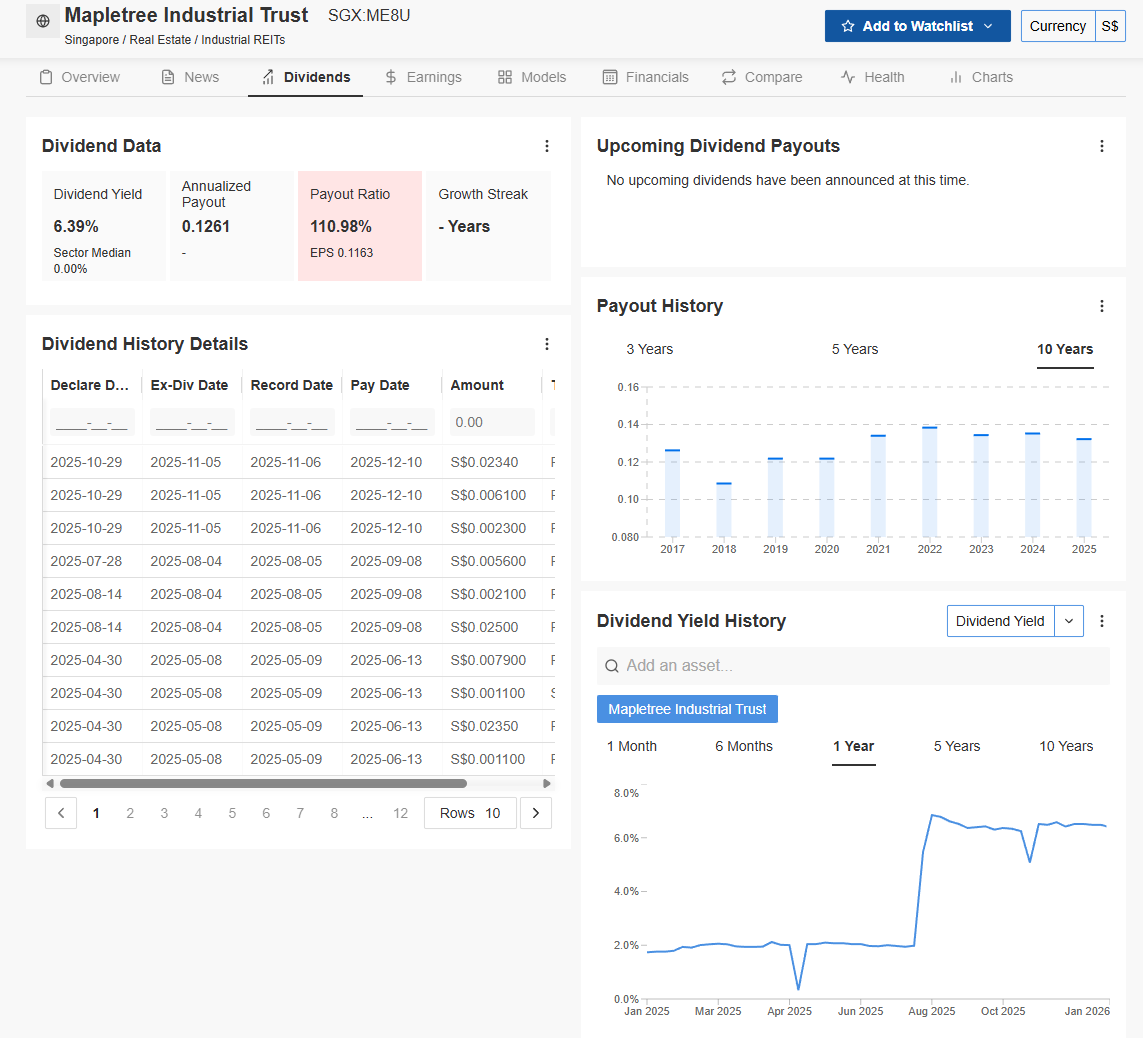This screenshot has width=1143, height=1038.
Task: Open the Rows per page selector
Action: pyautogui.click(x=470, y=813)
